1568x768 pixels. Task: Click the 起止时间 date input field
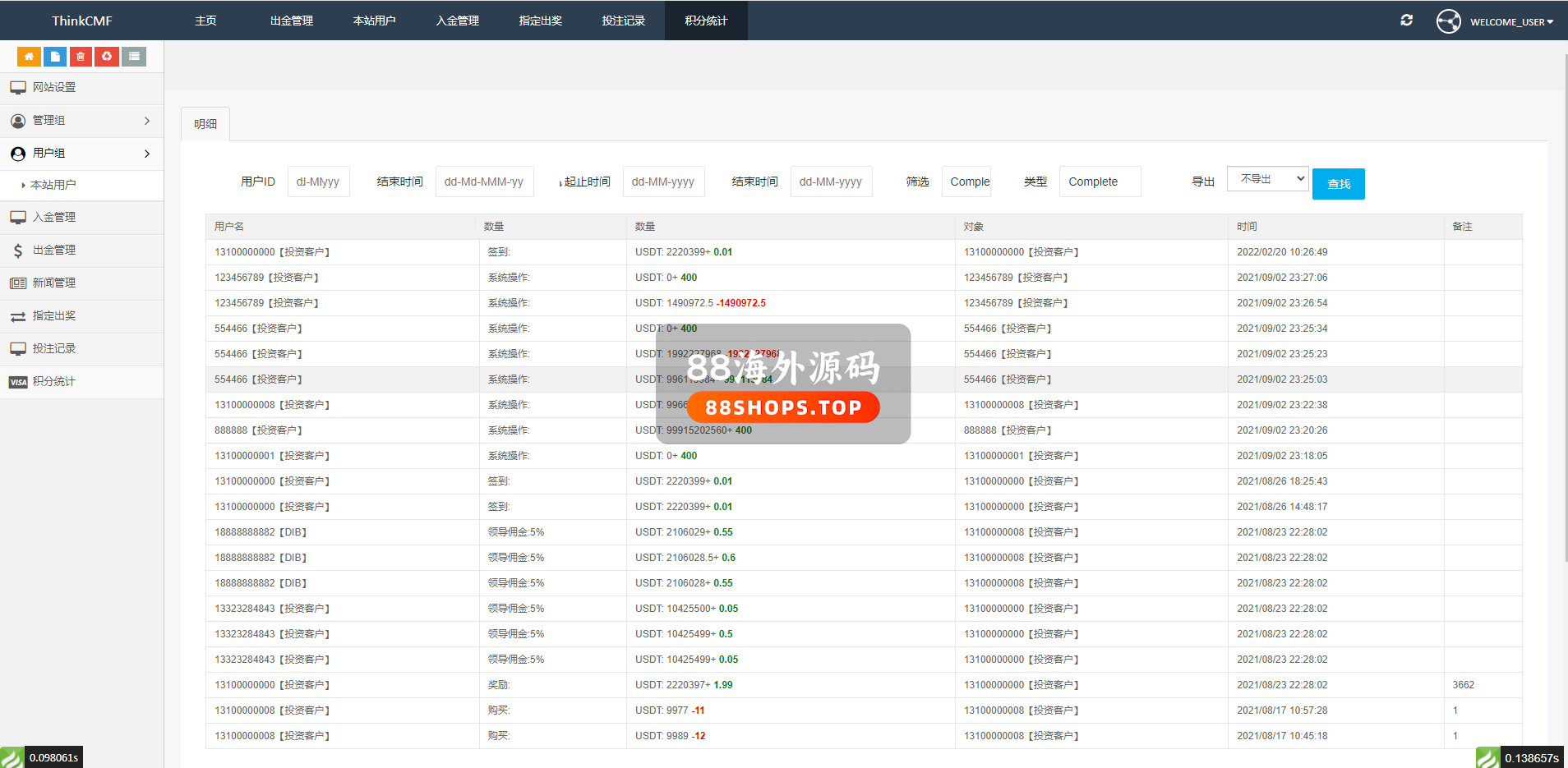(663, 182)
